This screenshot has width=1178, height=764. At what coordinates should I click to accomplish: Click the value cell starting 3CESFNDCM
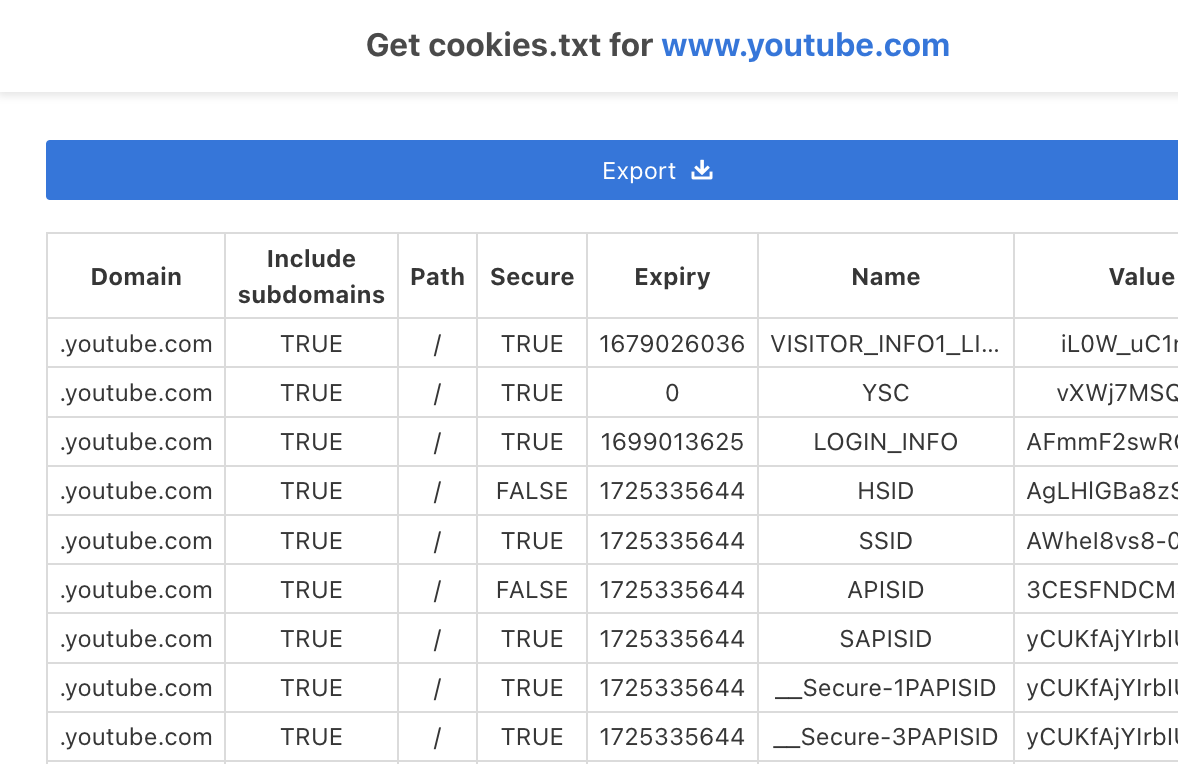pyautogui.click(x=1096, y=589)
